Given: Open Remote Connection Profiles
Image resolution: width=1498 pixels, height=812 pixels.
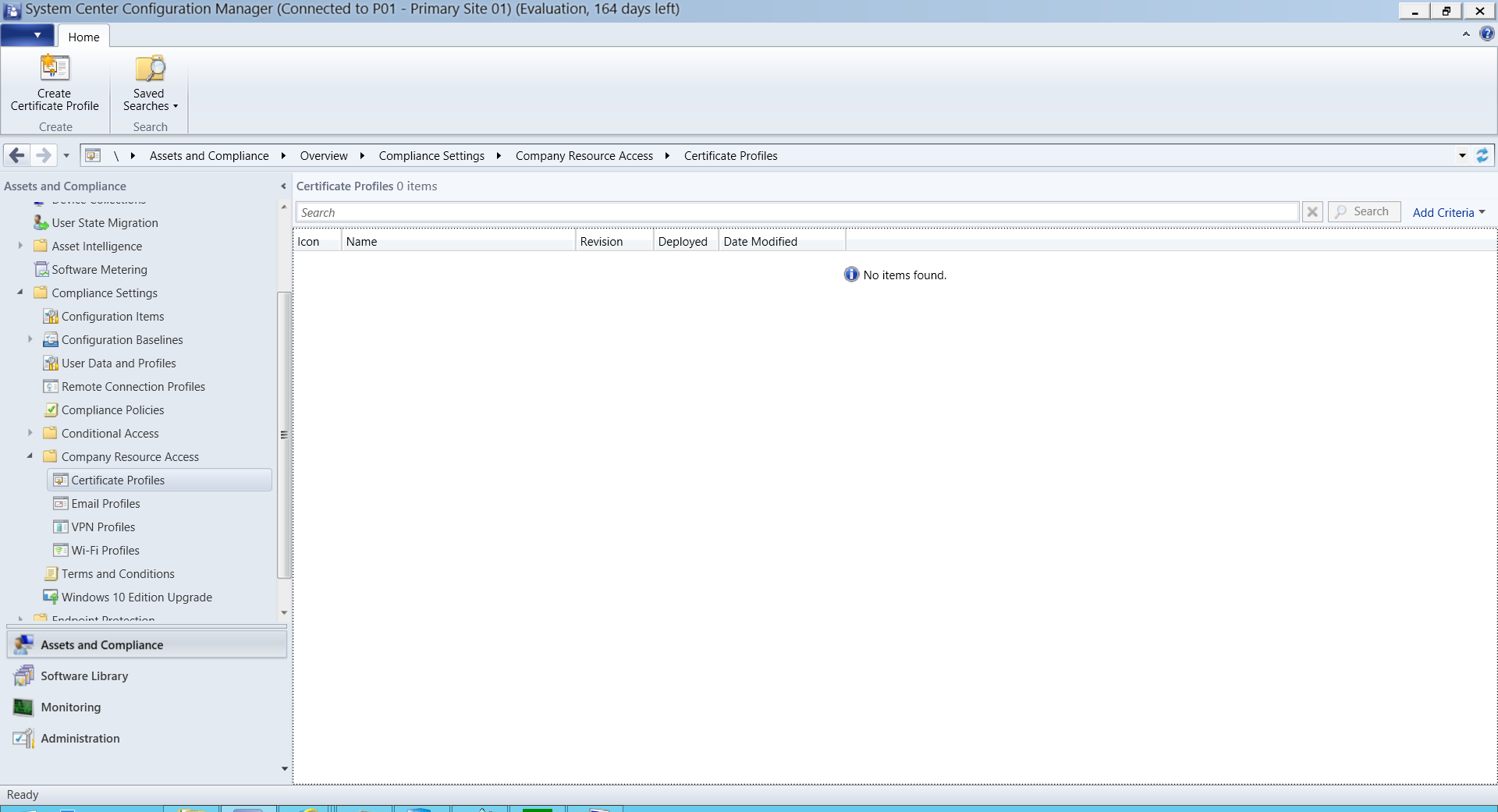Looking at the screenshot, I should pos(133,386).
